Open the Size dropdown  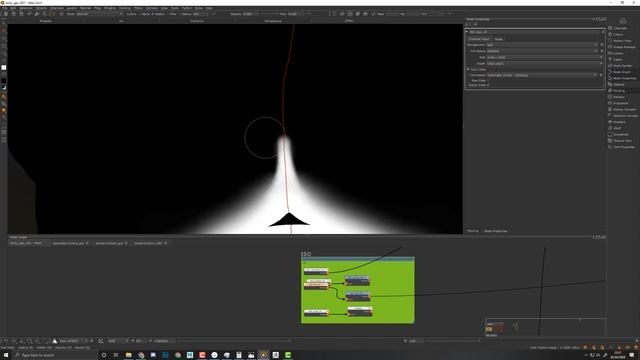(544, 58)
